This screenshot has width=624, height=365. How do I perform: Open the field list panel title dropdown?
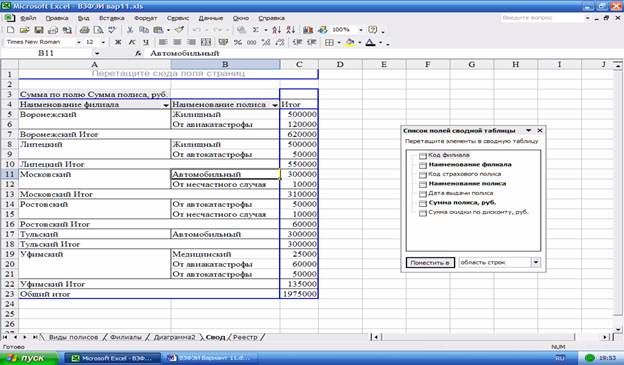point(528,131)
